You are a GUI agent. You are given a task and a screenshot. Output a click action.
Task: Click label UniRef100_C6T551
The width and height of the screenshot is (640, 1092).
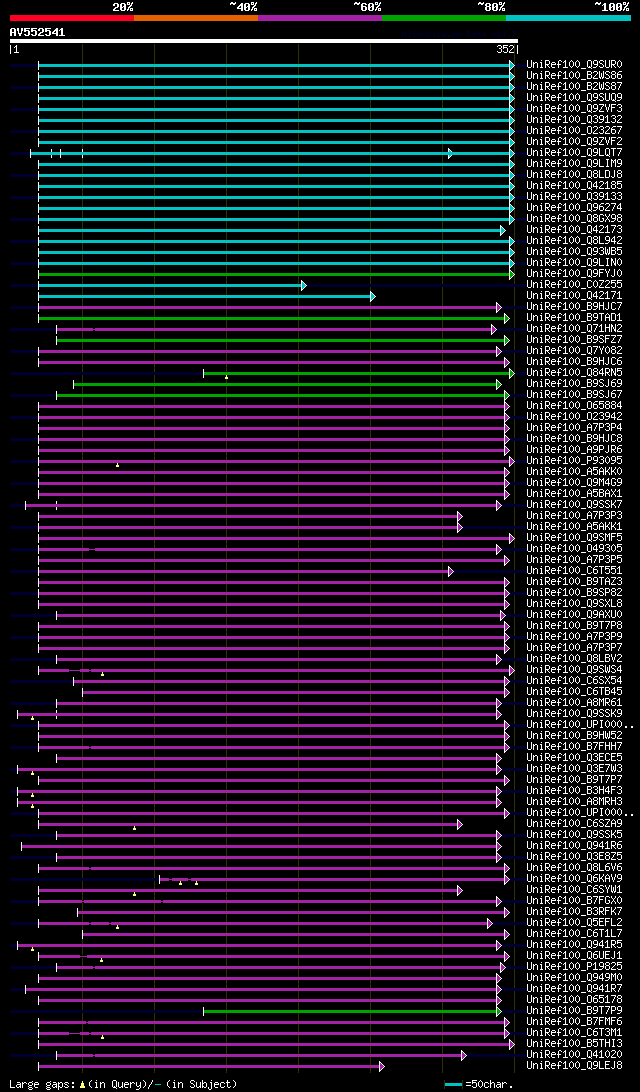point(575,570)
